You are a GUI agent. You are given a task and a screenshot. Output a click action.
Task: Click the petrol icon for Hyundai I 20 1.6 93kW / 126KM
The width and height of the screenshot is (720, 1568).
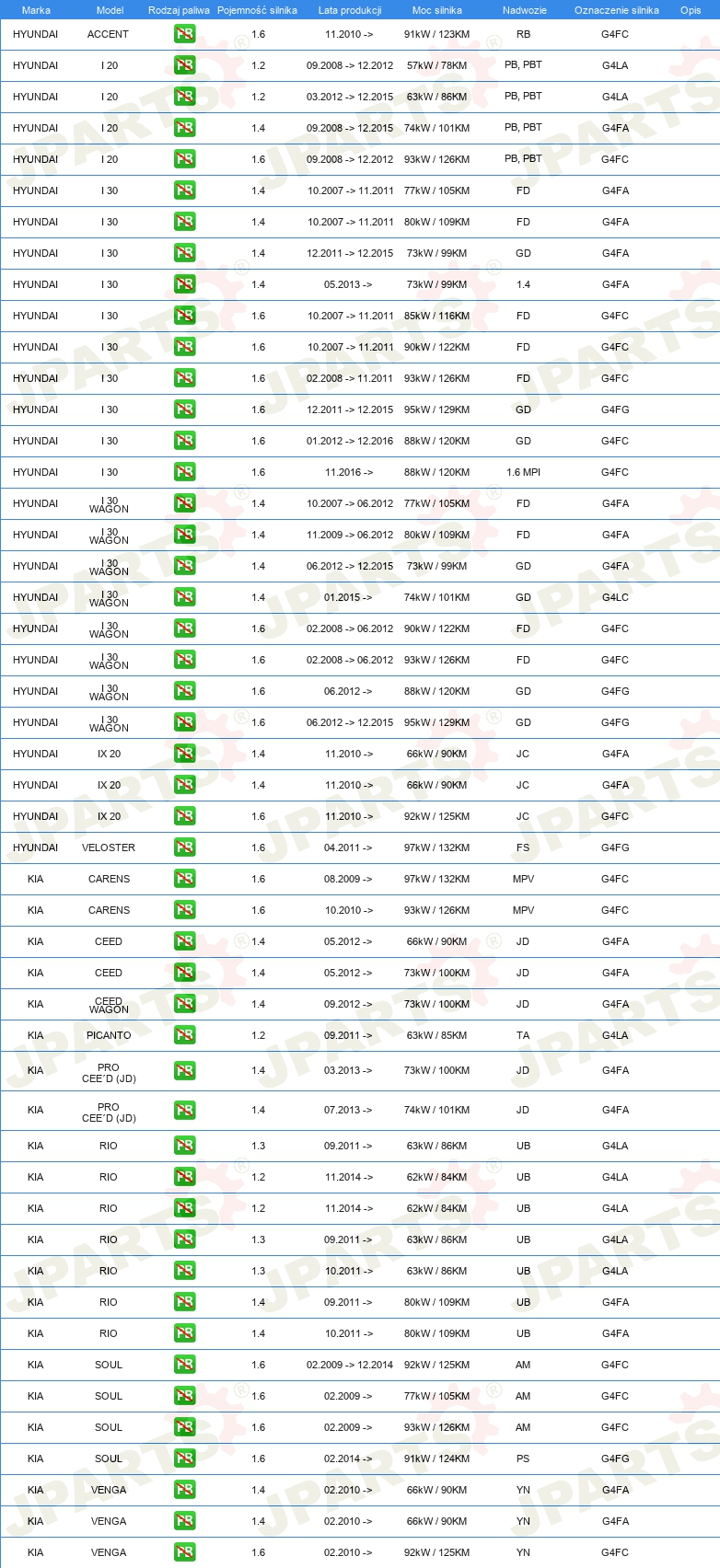pyautogui.click(x=185, y=159)
